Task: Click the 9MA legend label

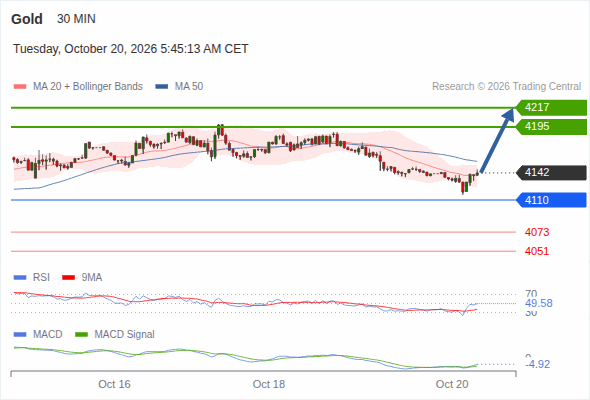Action: tap(92, 277)
